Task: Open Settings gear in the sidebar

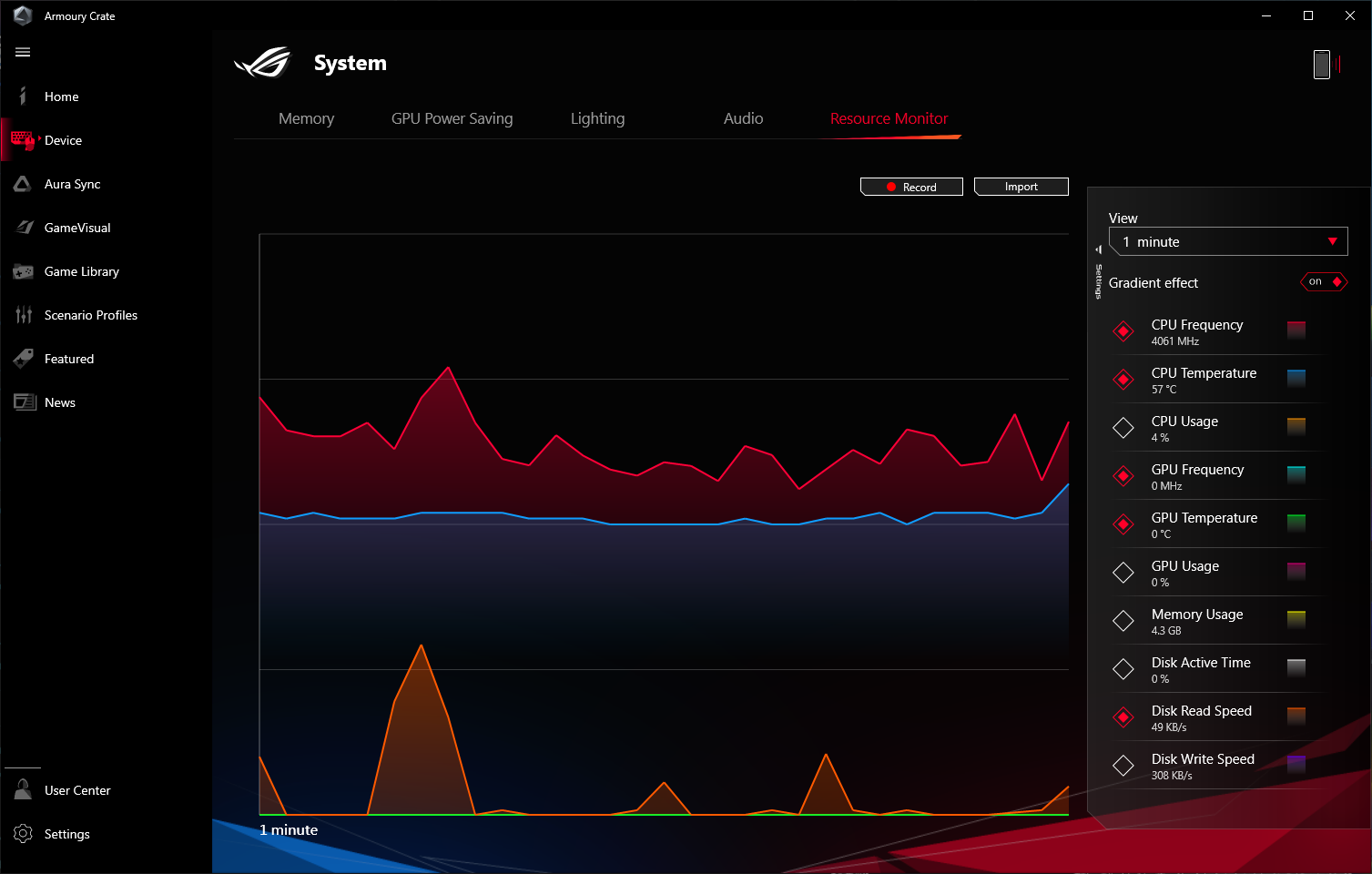Action: click(24, 834)
